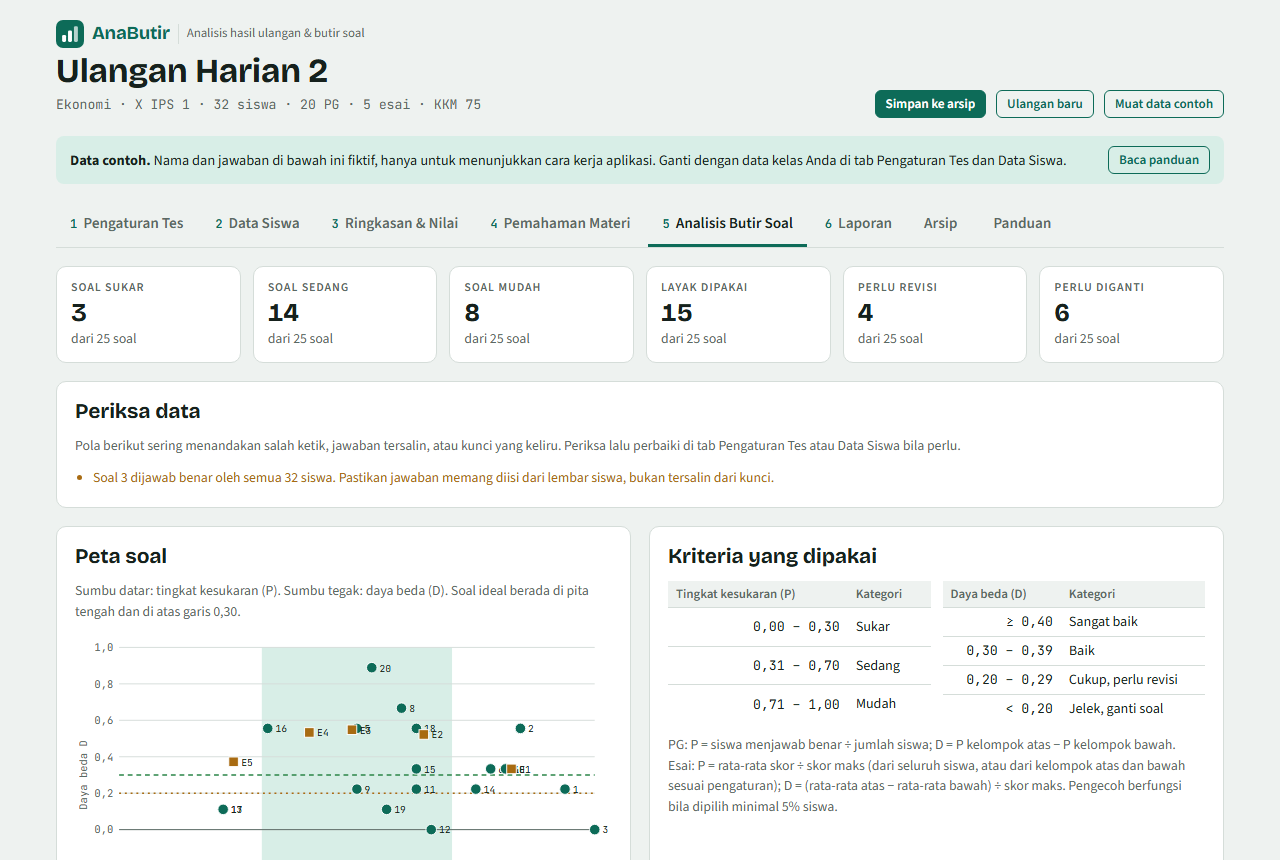The height and width of the screenshot is (860, 1280).
Task: Click the Perlu Diganti summary card
Action: point(1131,314)
